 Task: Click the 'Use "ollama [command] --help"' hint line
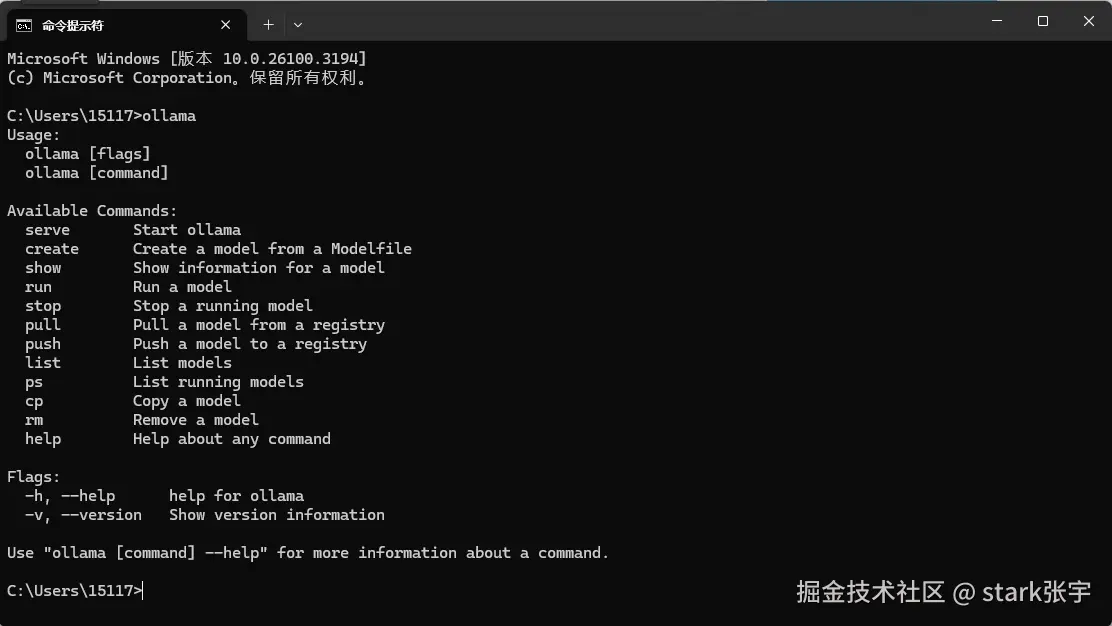click(x=308, y=553)
